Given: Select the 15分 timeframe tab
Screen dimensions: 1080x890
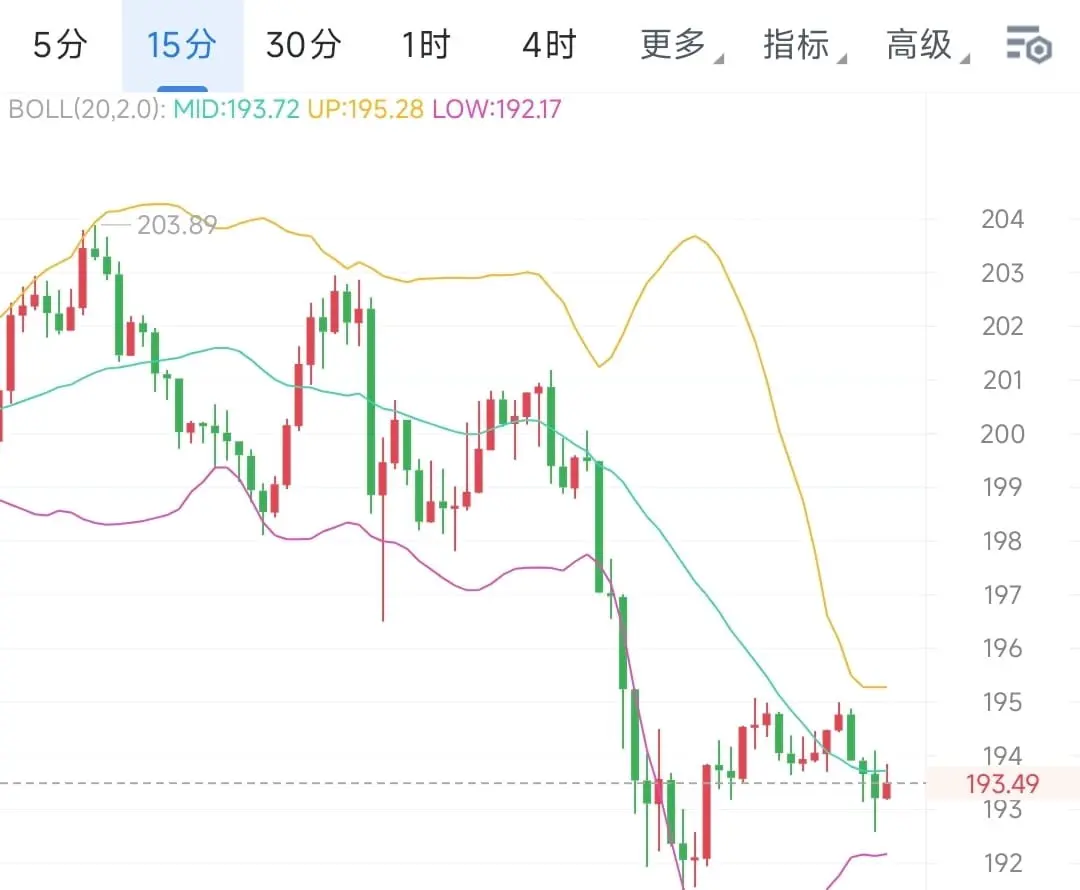Looking at the screenshot, I should pyautogui.click(x=182, y=46).
